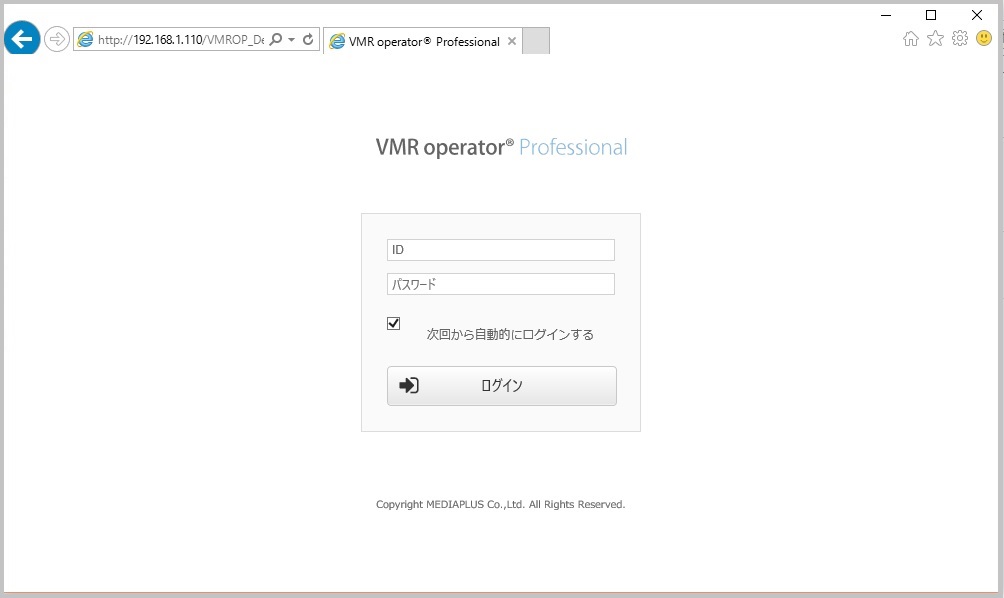1004x598 pixels.
Task: Click the URL address field text
Action: (181, 40)
